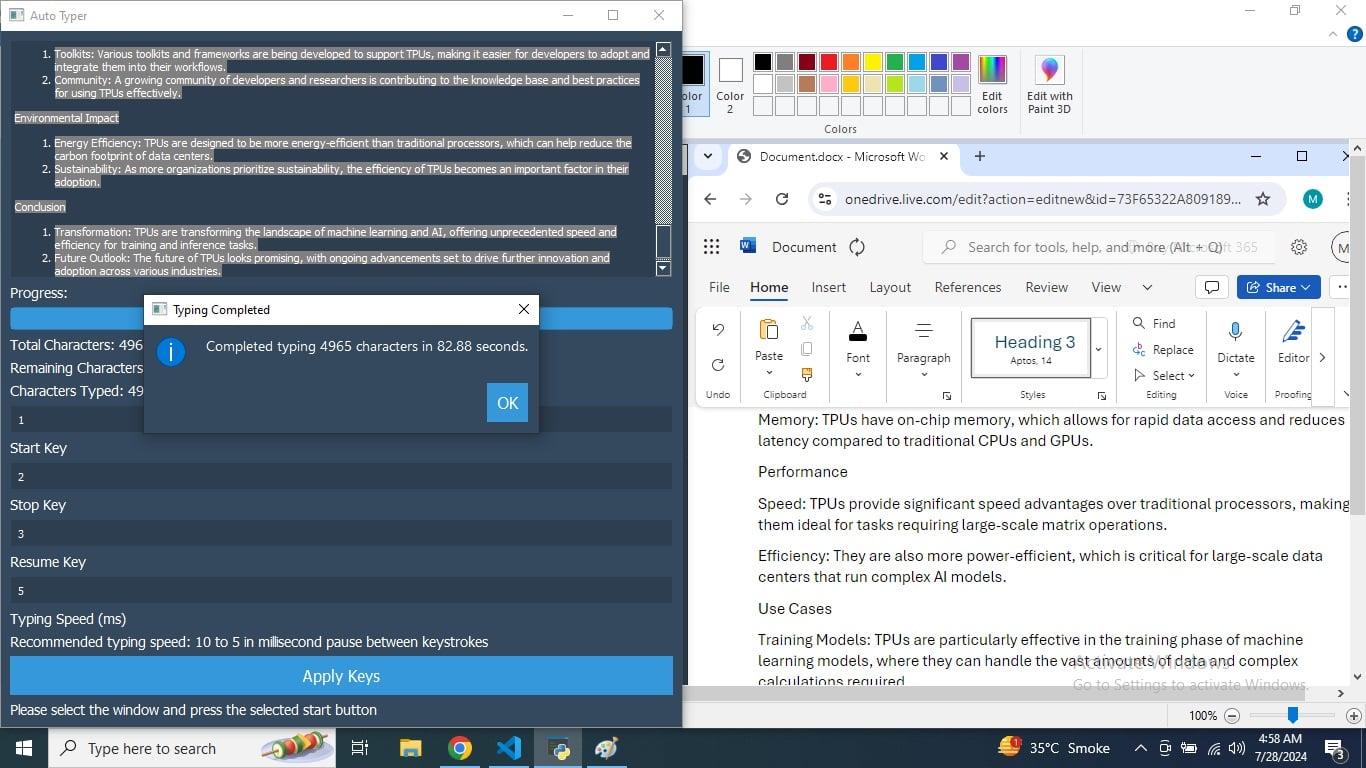
Task: Click the Paste clipboard icon in Word
Action: pos(769,331)
